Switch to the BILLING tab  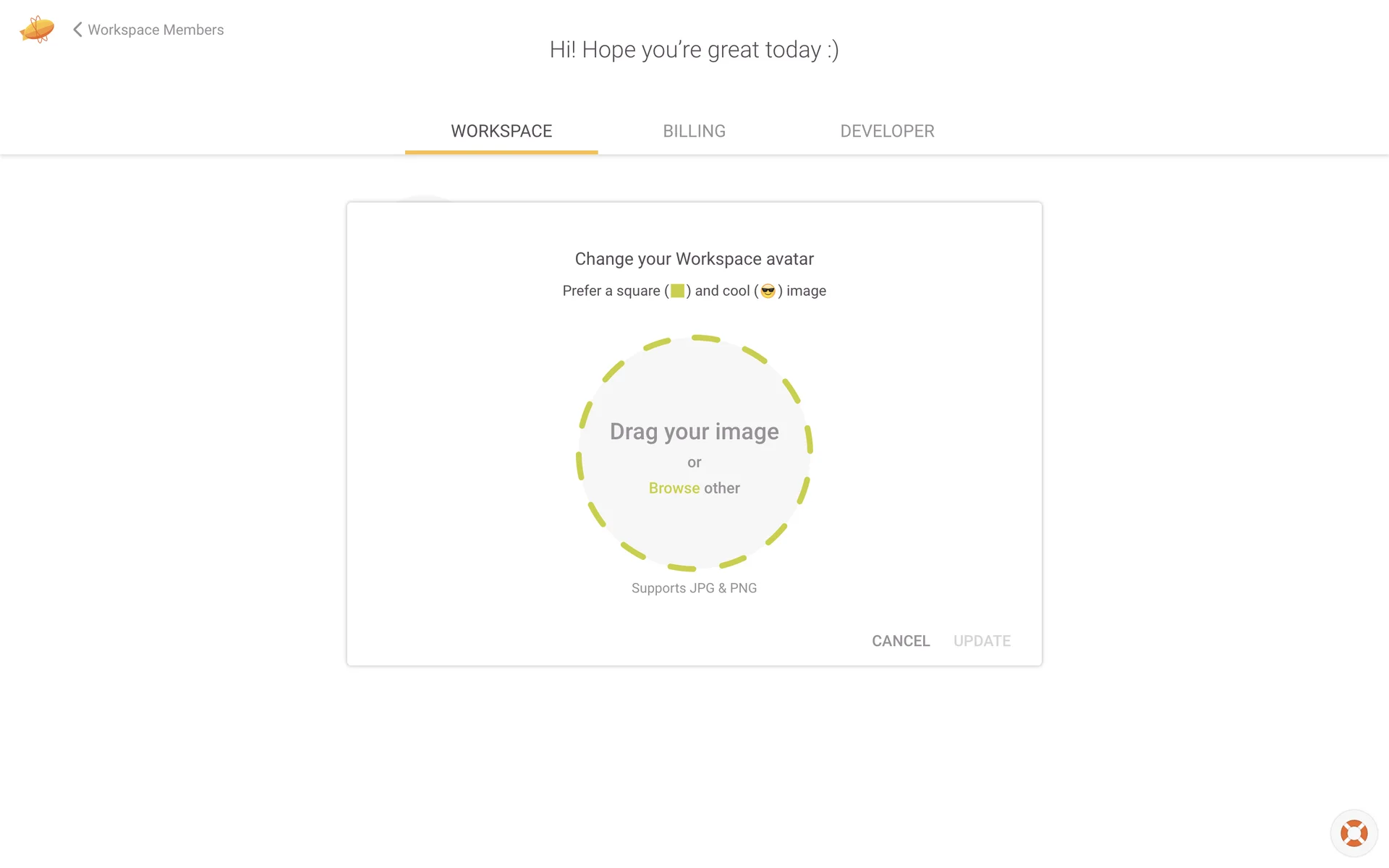(694, 131)
